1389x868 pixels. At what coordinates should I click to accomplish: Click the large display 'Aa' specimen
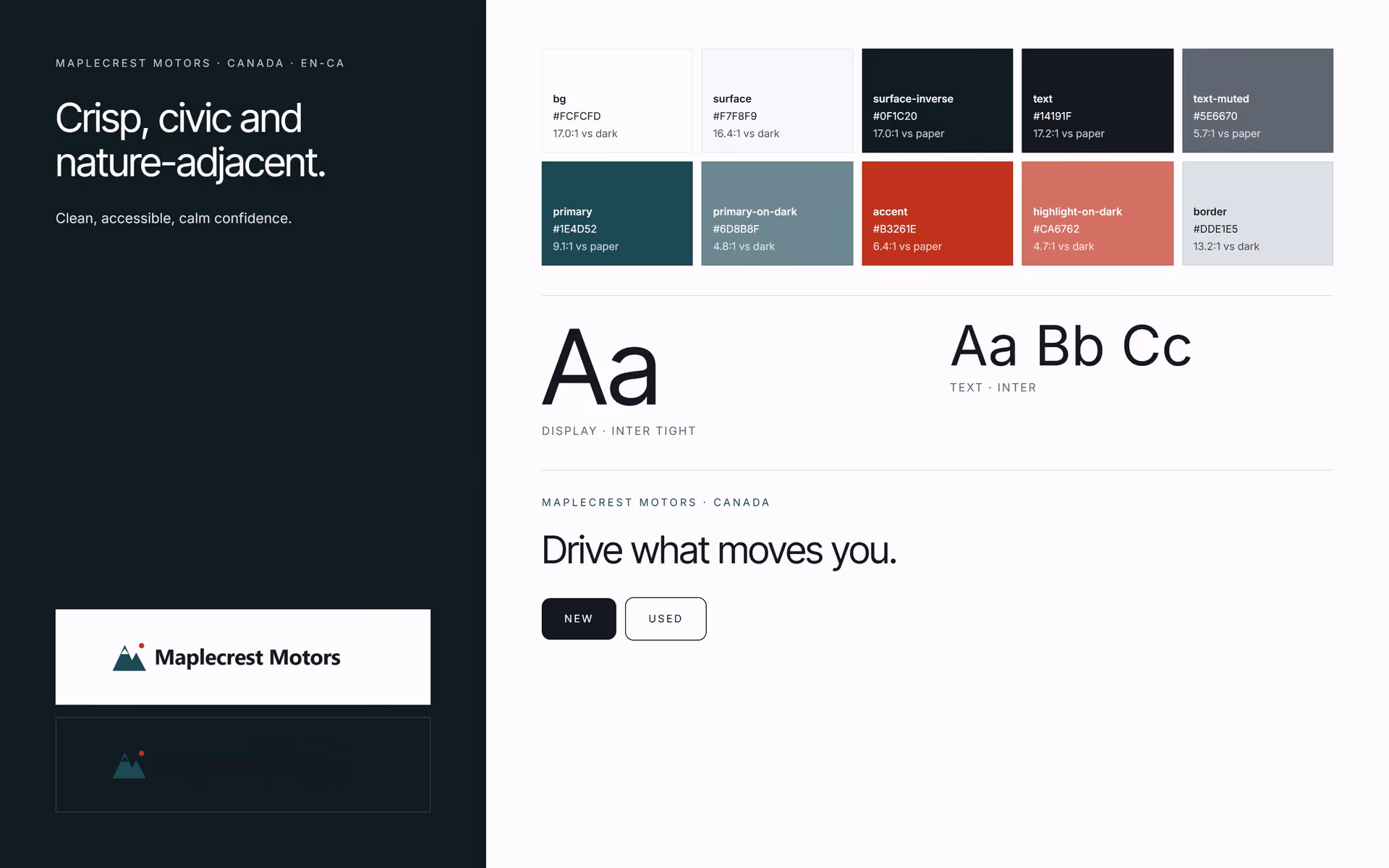click(600, 369)
